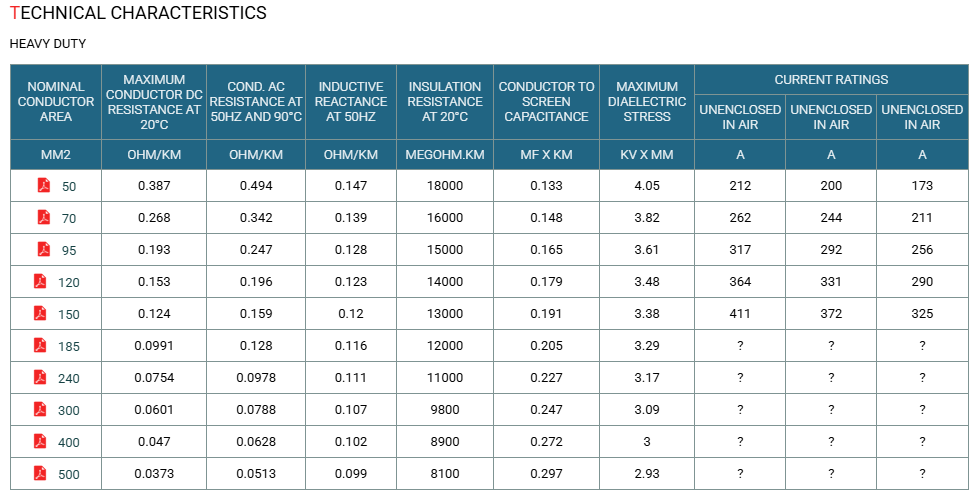976x495 pixels.
Task: Open the PDF icon for 300 mm2
Action: coord(40,410)
